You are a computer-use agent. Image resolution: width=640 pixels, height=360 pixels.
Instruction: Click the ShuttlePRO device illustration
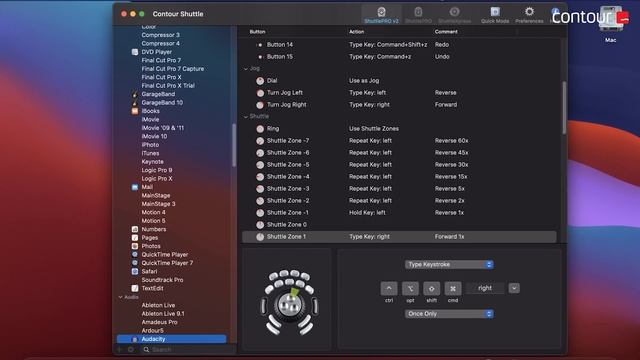[x=289, y=302]
